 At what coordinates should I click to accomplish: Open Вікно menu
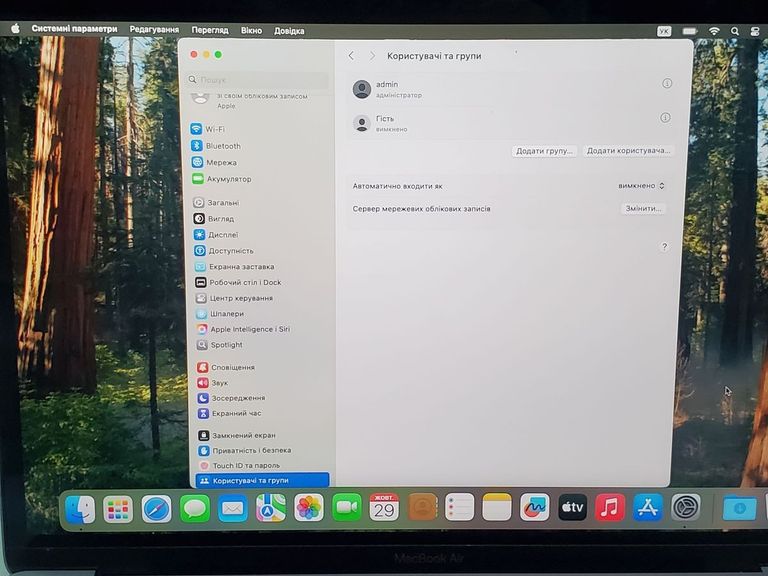tap(251, 30)
